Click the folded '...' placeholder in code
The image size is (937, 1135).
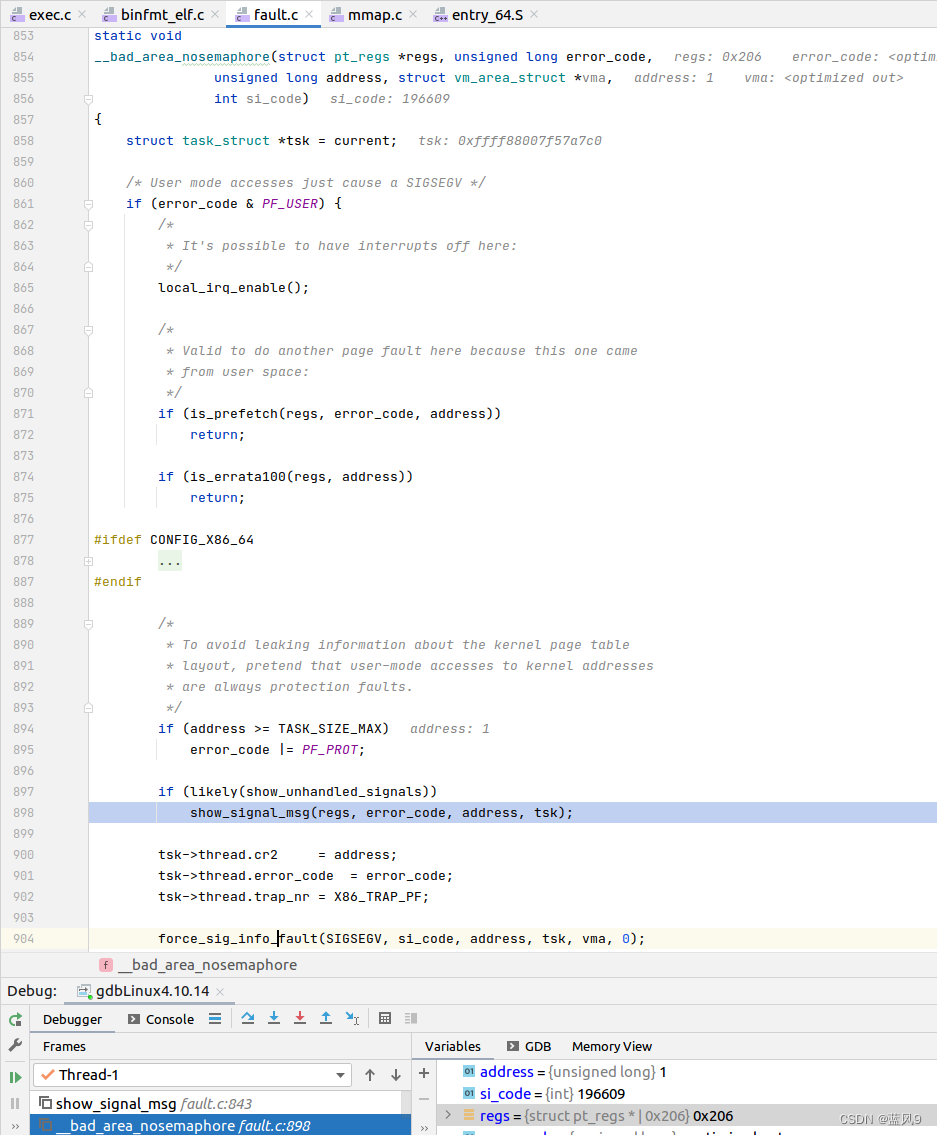170,561
